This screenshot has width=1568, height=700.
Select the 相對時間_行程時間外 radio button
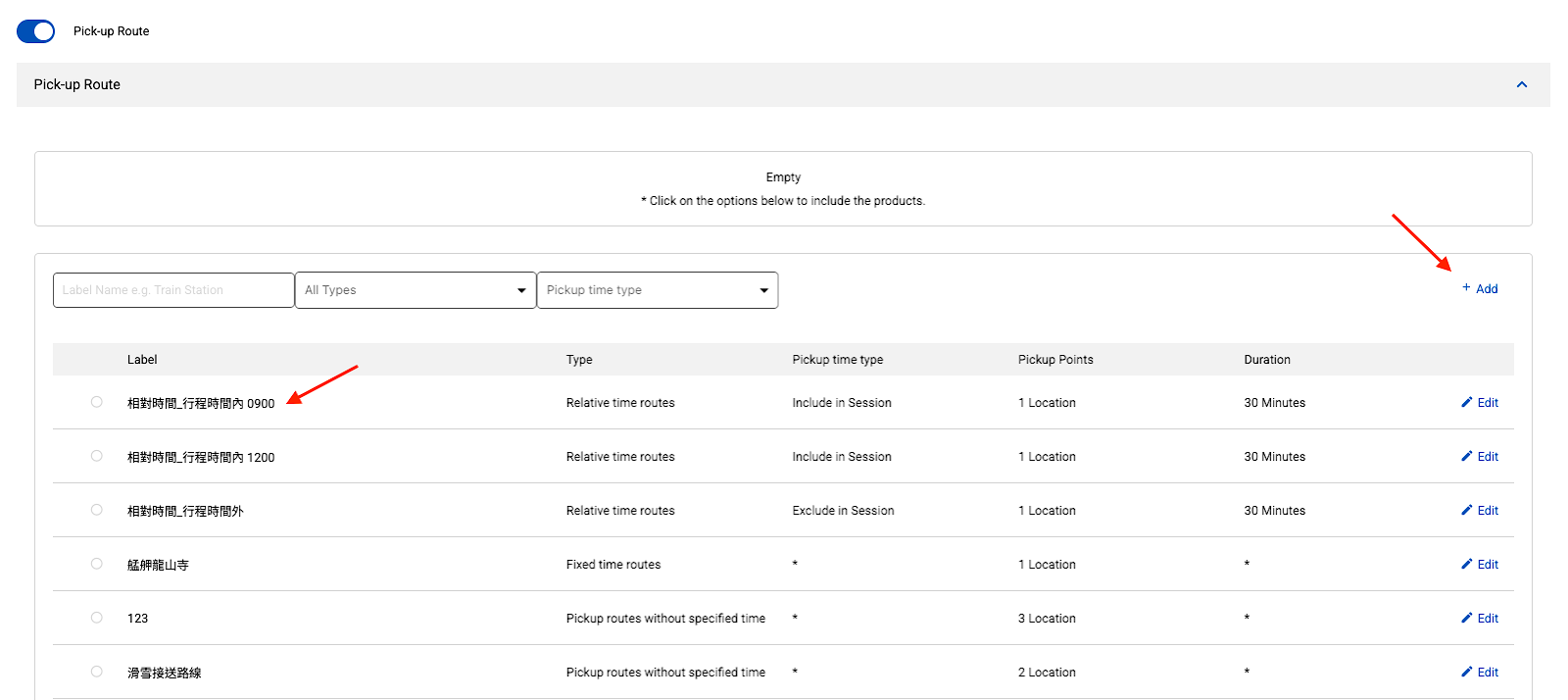click(96, 510)
